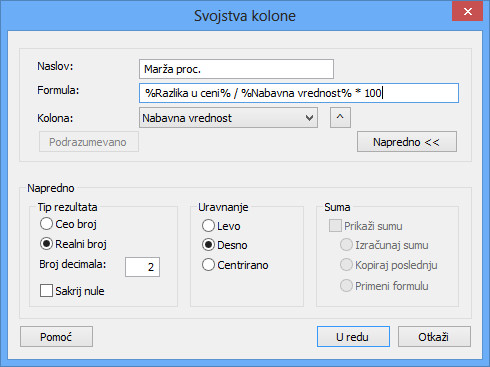Click the Broj decimala input field
Screen dimensions: 490x367
click(142, 267)
